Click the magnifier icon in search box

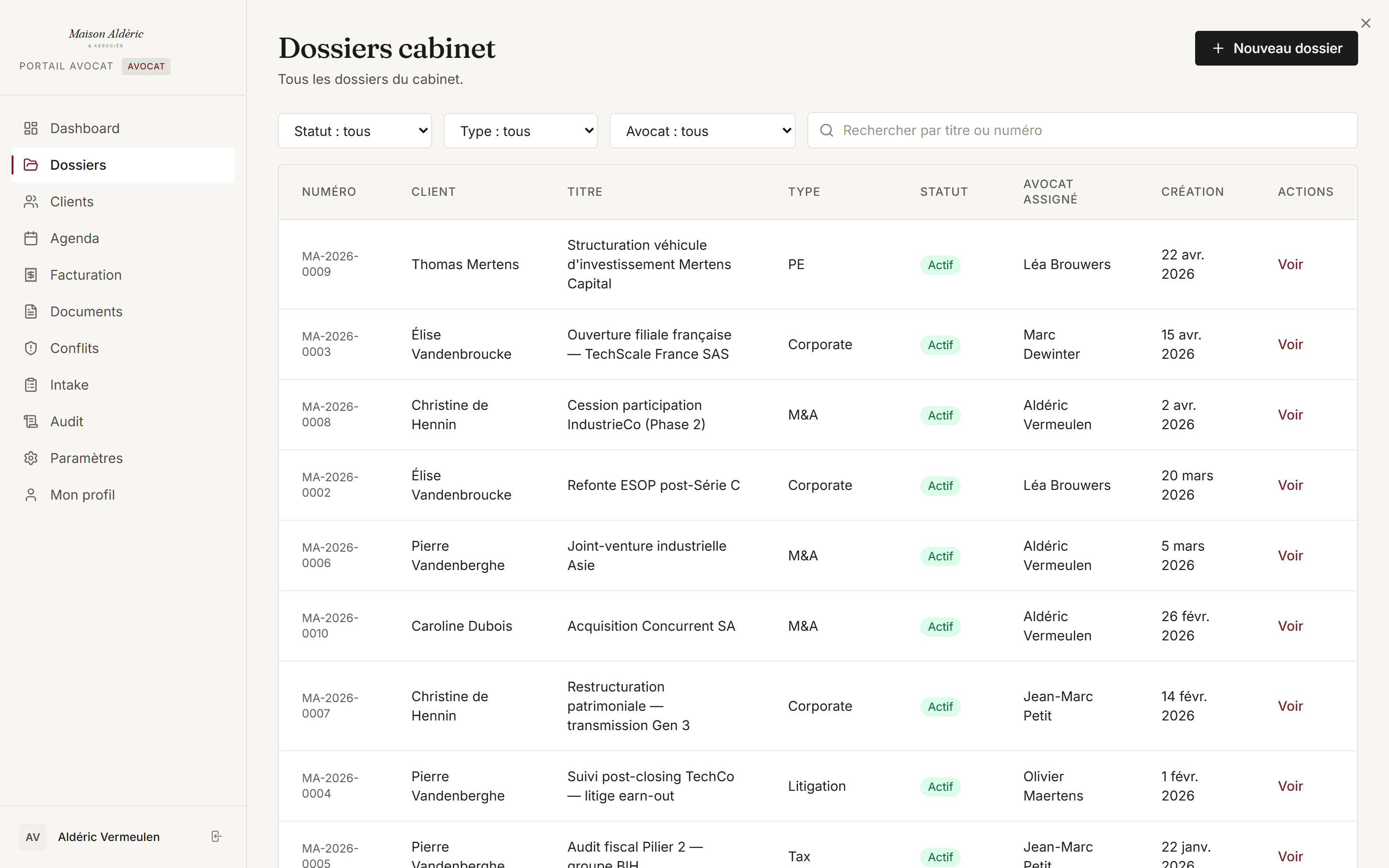[x=827, y=130]
